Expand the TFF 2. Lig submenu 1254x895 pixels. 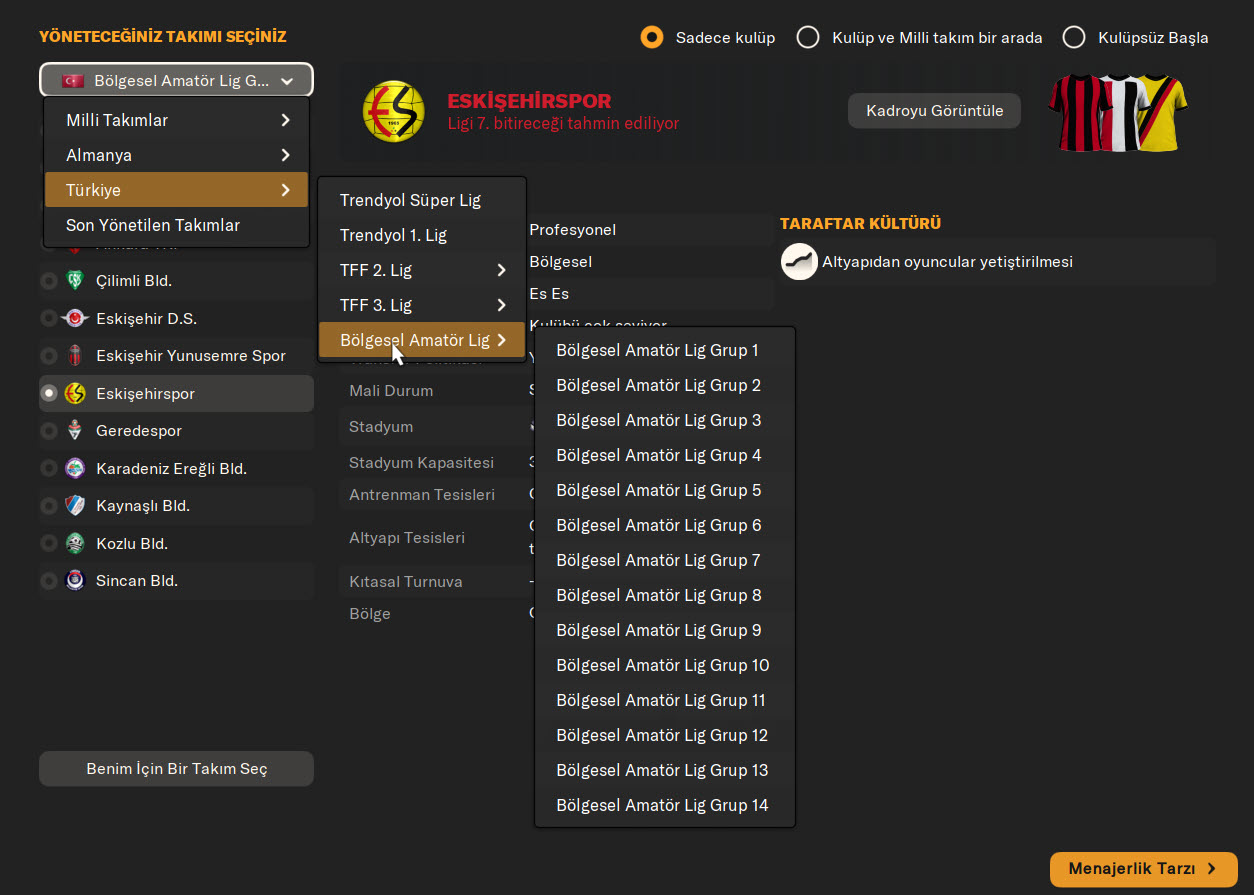pyautogui.click(x=421, y=270)
